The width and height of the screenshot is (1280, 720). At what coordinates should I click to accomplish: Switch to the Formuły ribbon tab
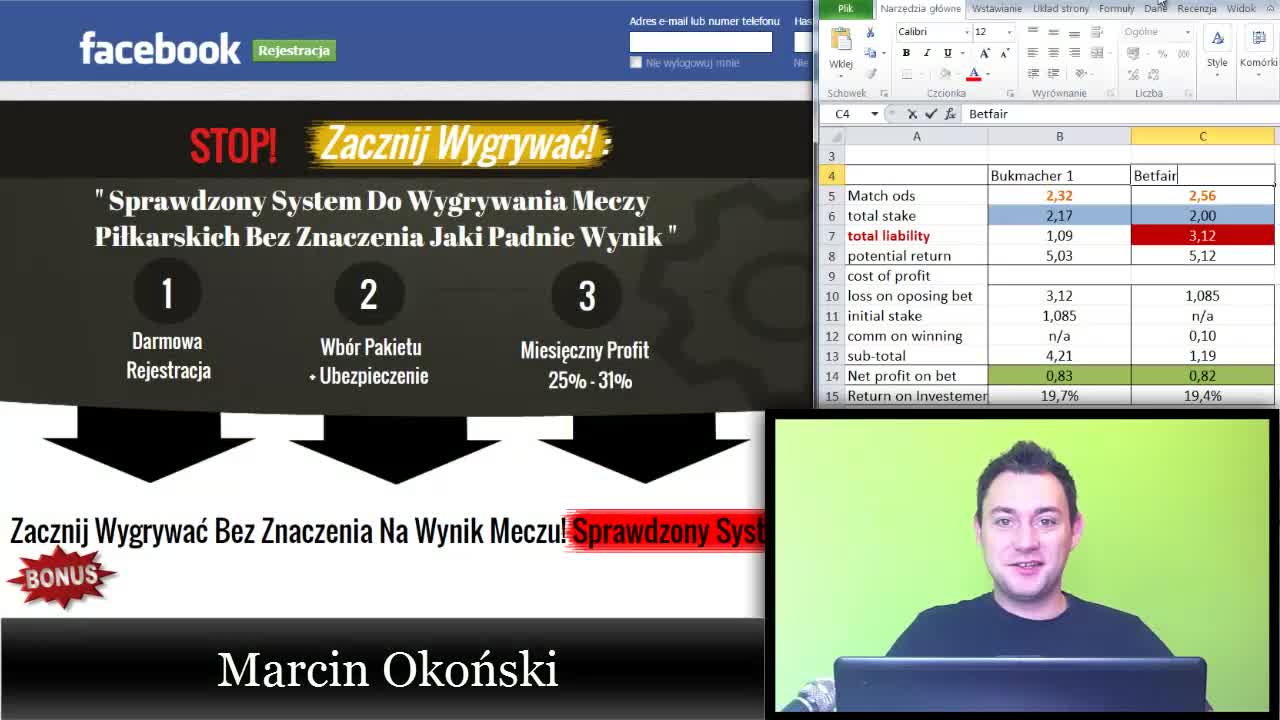pos(1117,9)
